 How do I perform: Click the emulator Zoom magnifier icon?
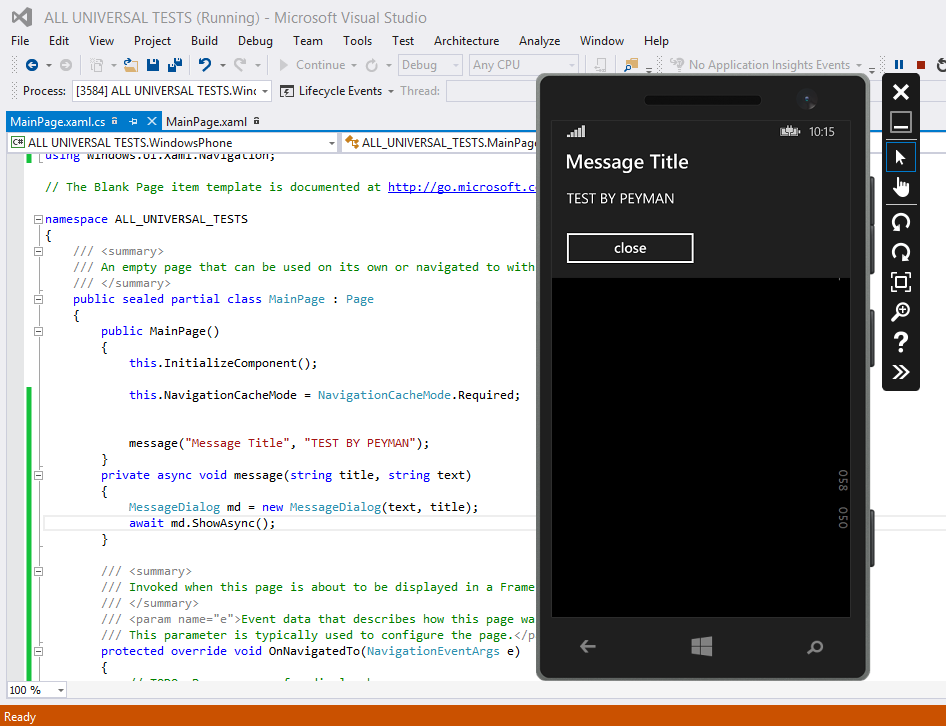(x=901, y=312)
